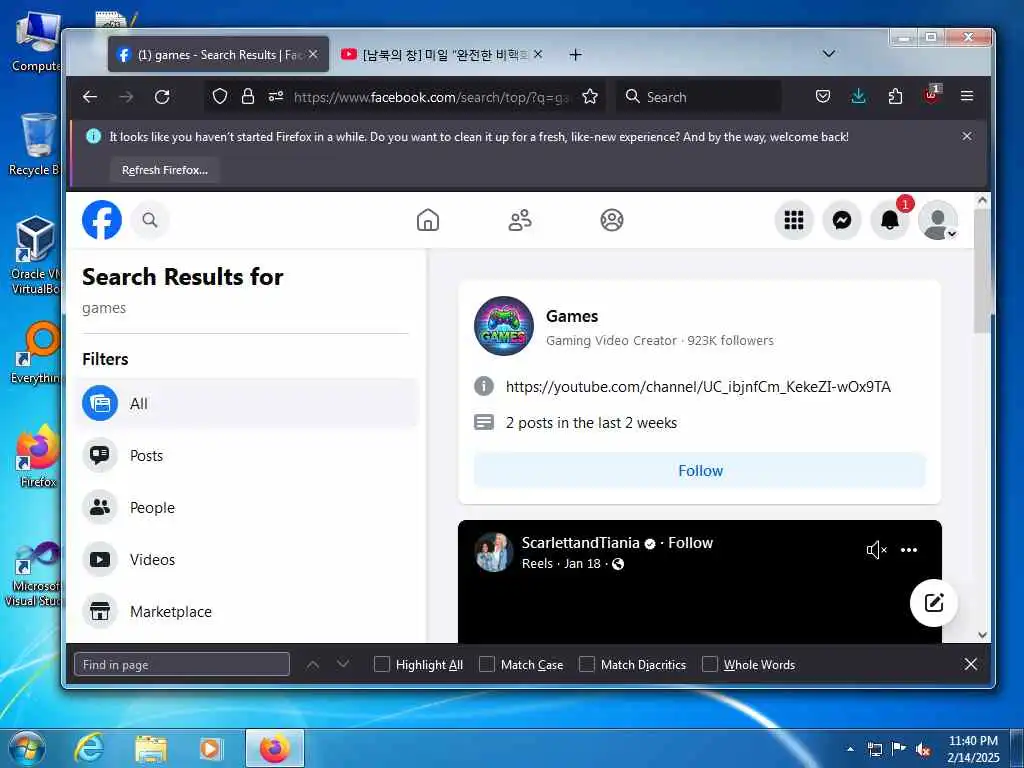Open Facebook menu grid icon
The width and height of the screenshot is (1024, 768).
coord(793,220)
